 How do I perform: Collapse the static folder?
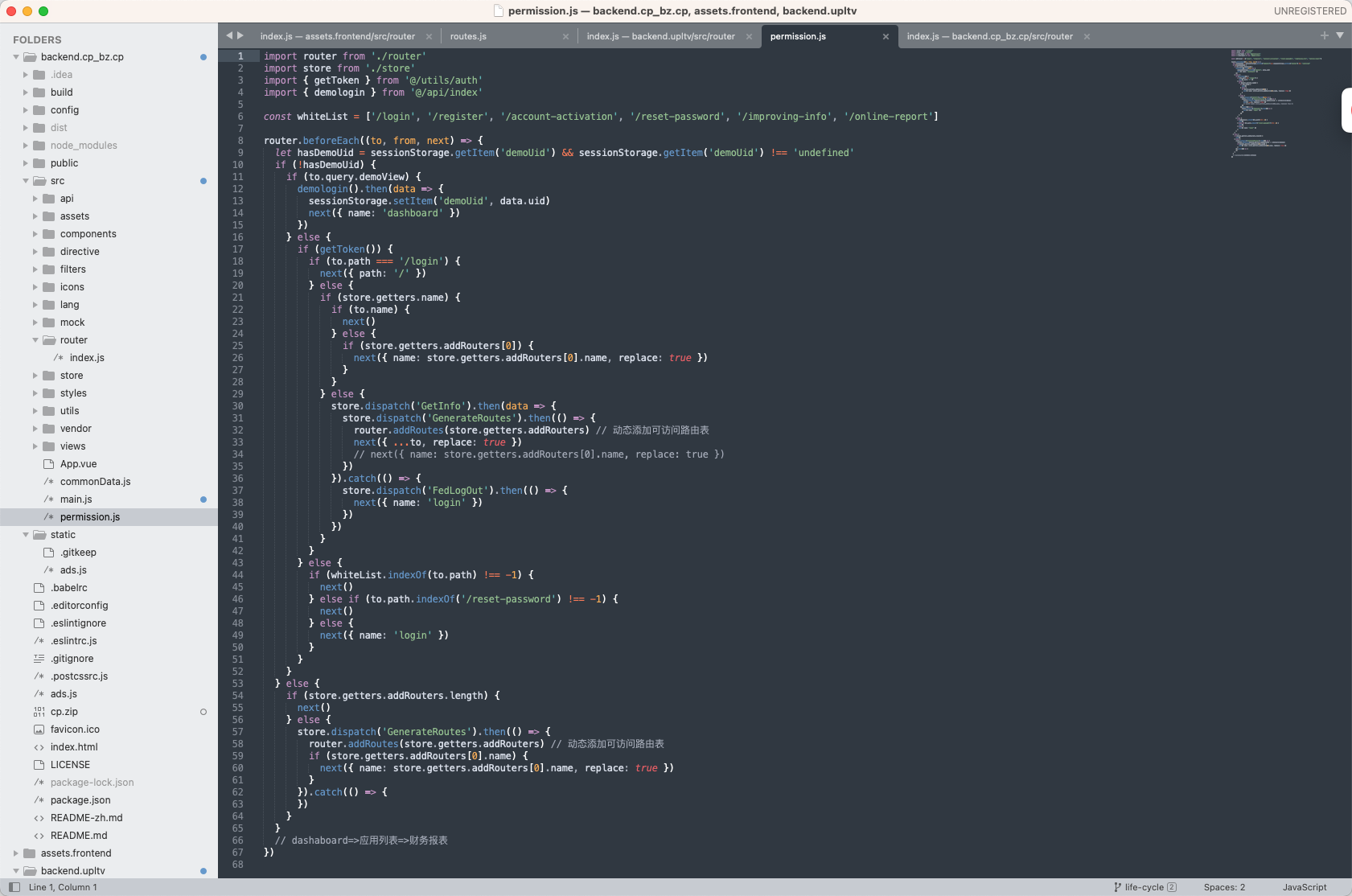coord(26,535)
